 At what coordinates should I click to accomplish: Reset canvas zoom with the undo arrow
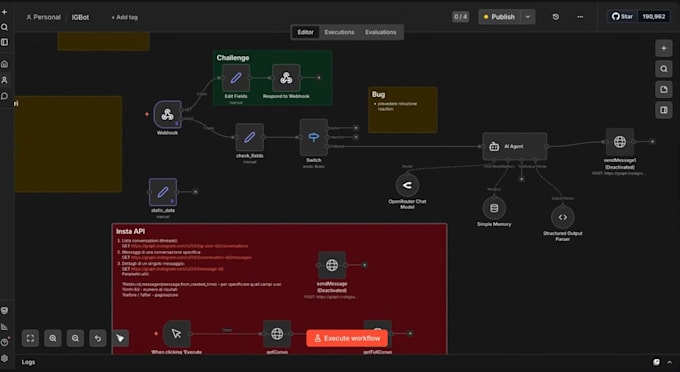pos(98,338)
